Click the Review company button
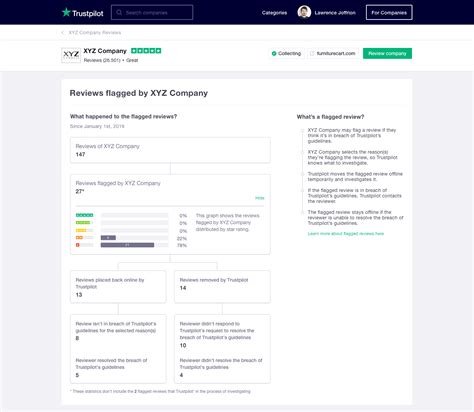Image resolution: width=474 pixels, height=412 pixels. pos(387,53)
